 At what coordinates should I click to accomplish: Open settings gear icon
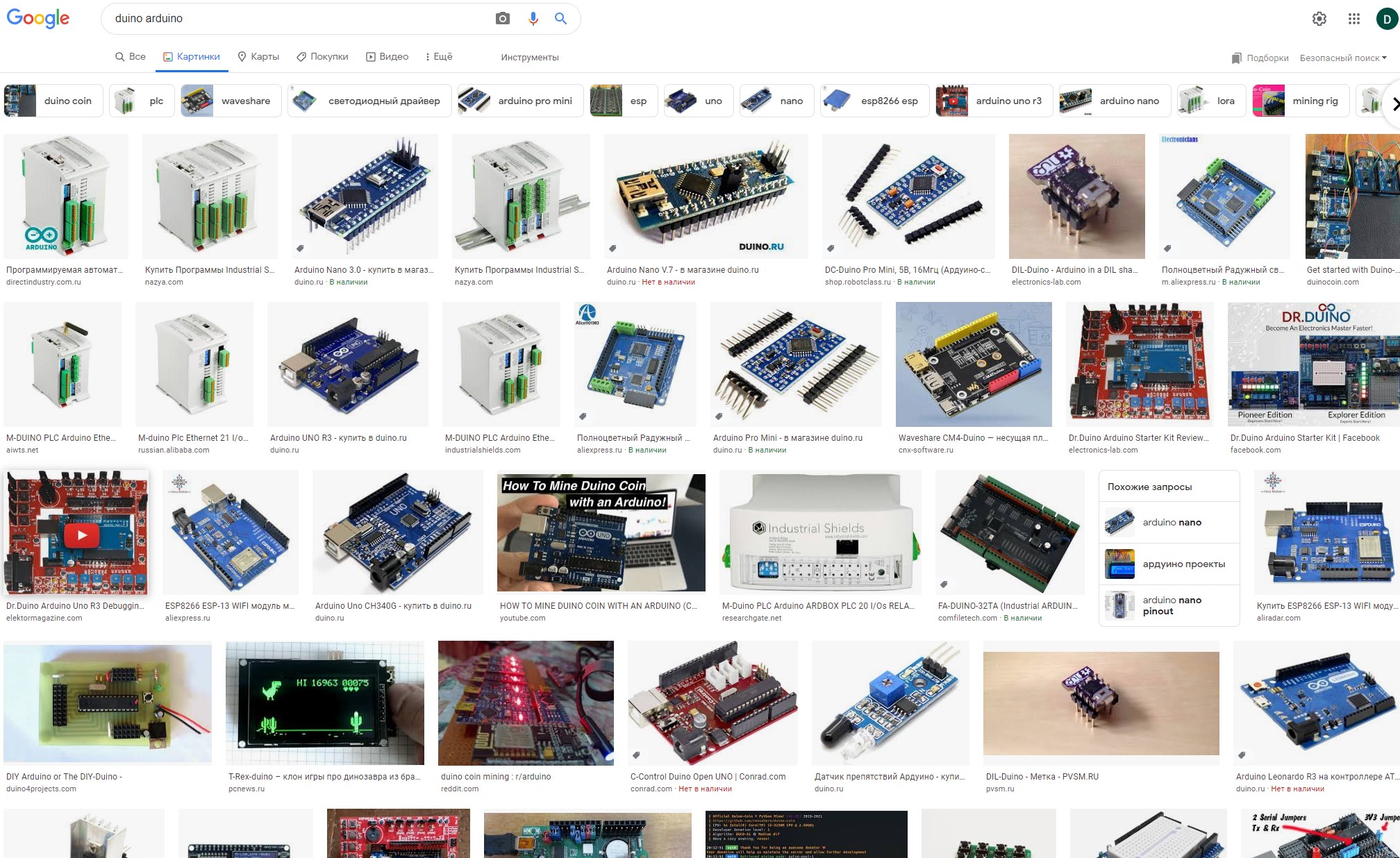pyautogui.click(x=1319, y=19)
